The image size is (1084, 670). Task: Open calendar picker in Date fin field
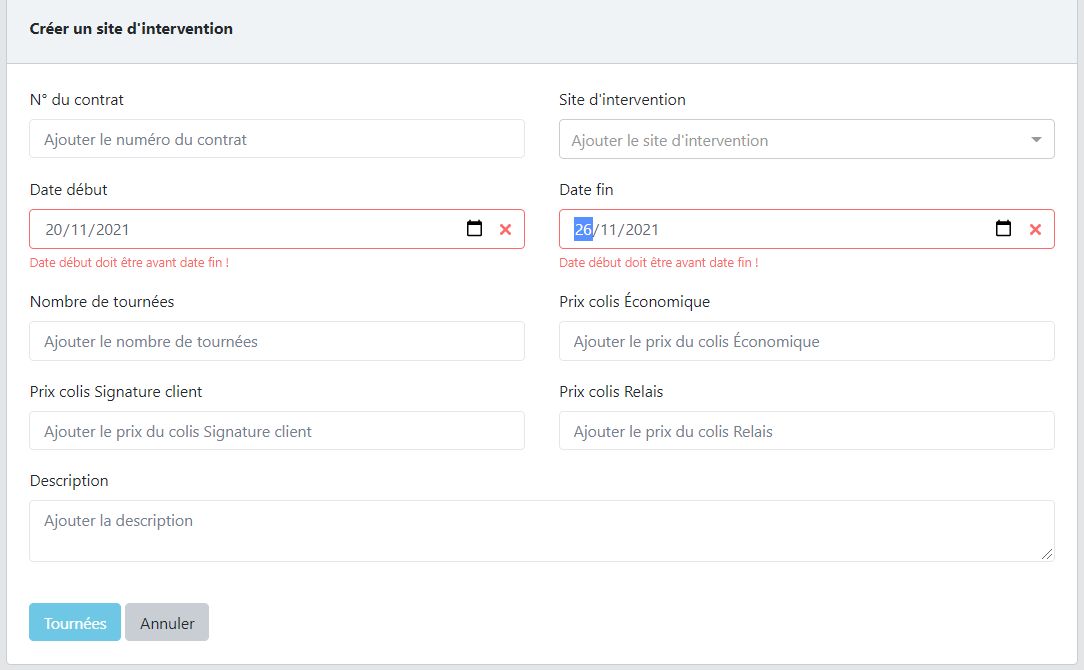pyautogui.click(x=1003, y=228)
